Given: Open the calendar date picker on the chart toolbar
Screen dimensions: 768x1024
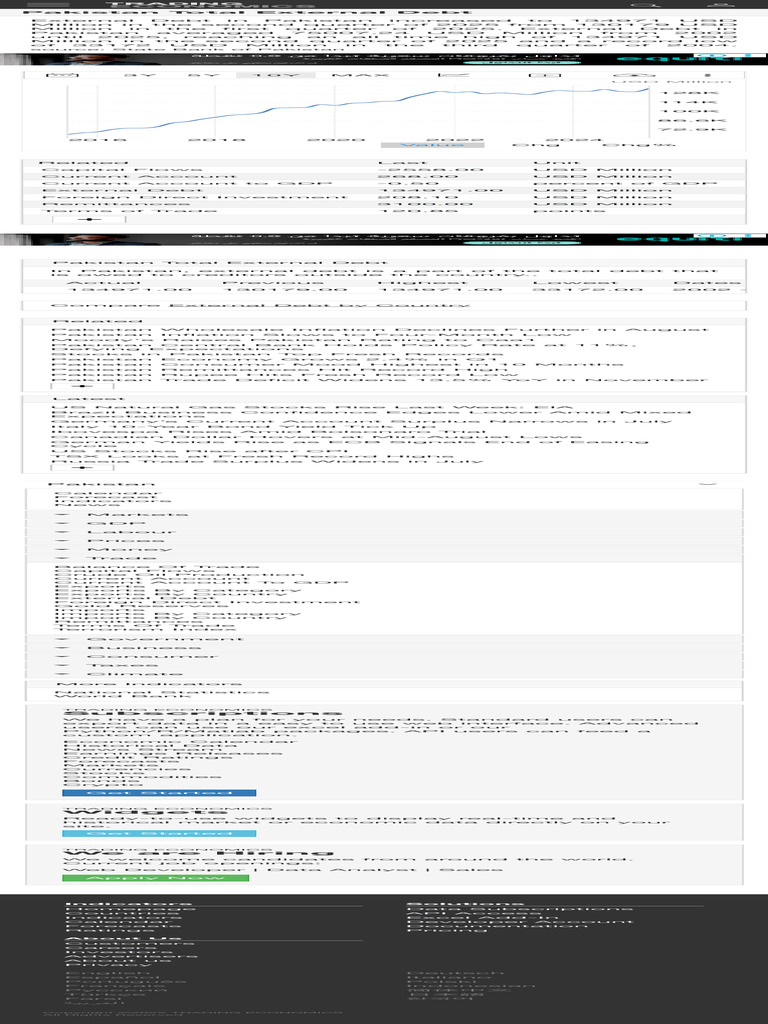Looking at the screenshot, I should pos(63,75).
